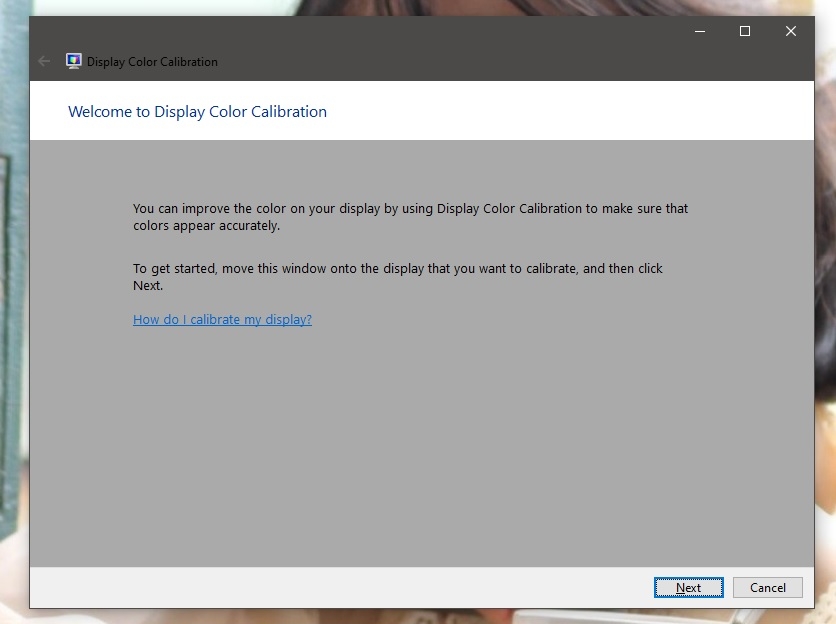This screenshot has width=836, height=624.
Task: Click the 'Display Color Calibration' title text
Action: [x=152, y=62]
